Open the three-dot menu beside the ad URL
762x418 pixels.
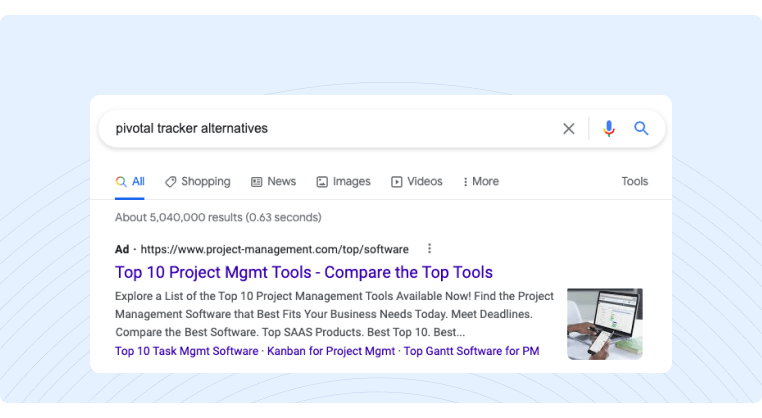coord(429,249)
